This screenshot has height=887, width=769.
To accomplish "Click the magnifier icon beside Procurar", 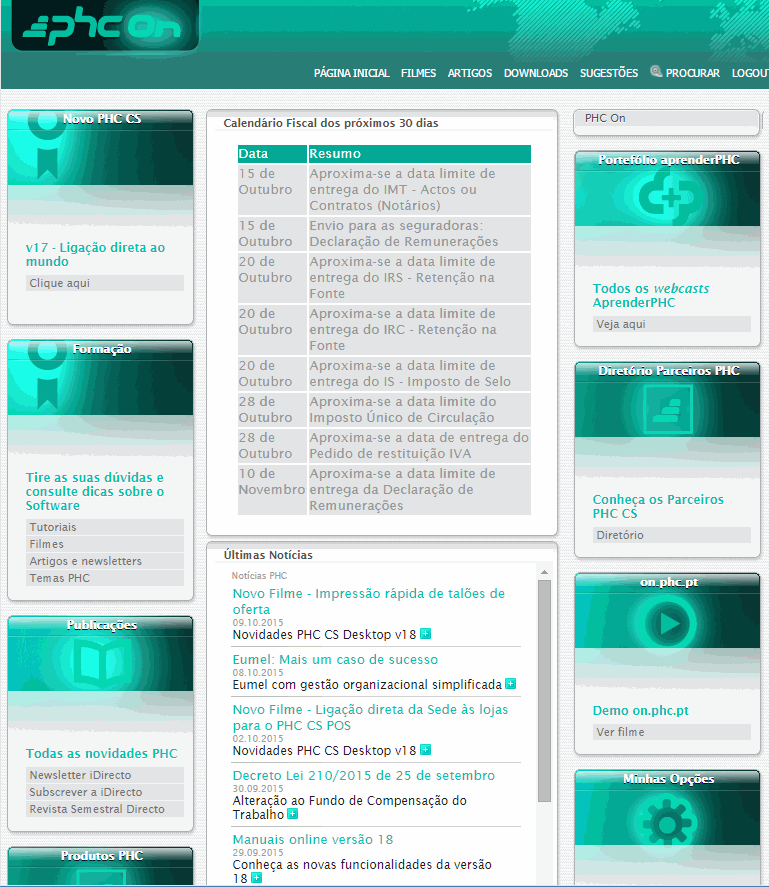I will coord(656,72).
